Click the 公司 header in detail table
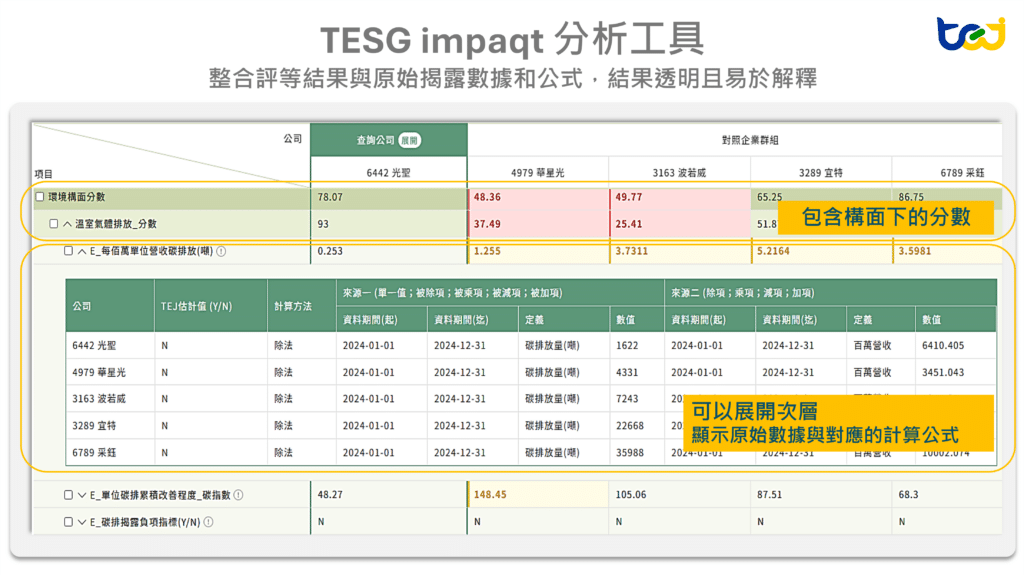Viewport: 1024px width, 575px height. 110,306
